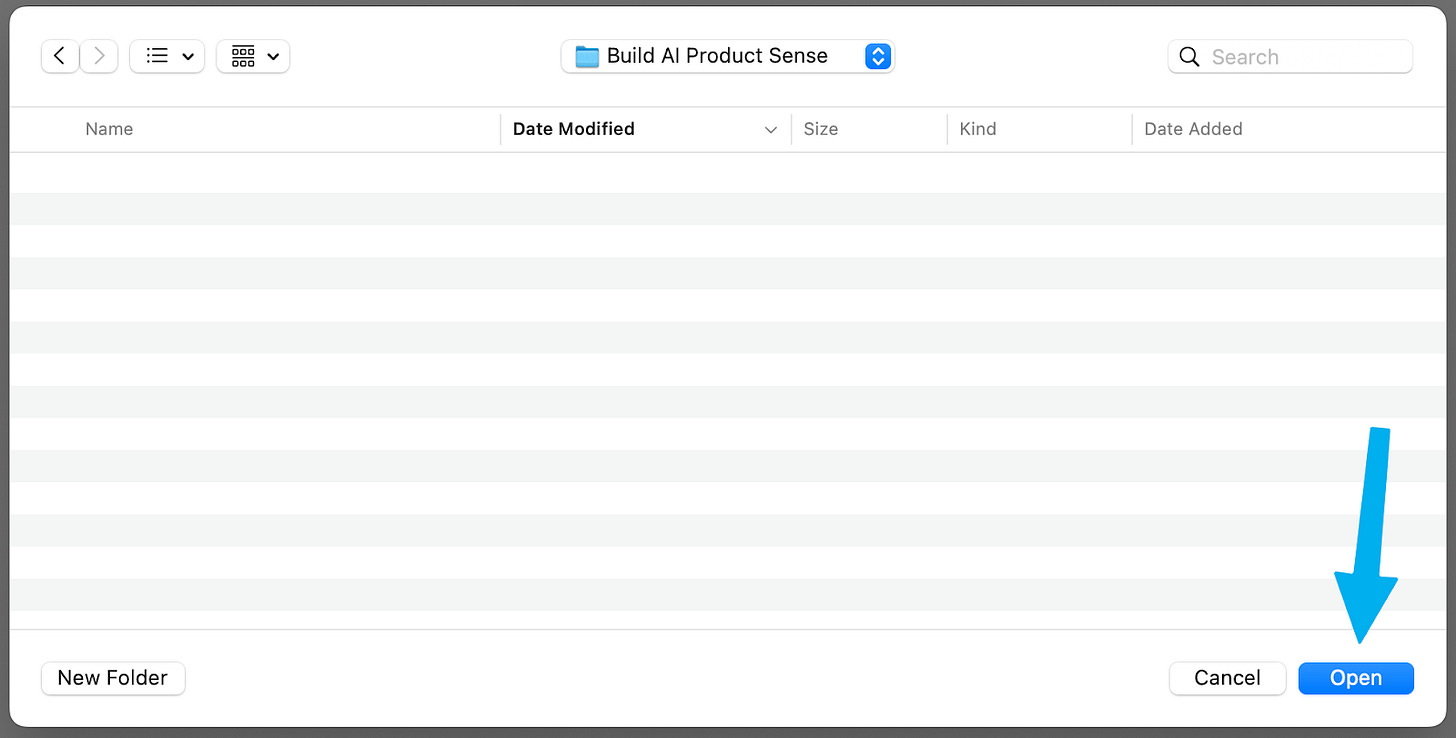Toggle sort order arrow on Date Modified
The height and width of the screenshot is (738, 1456).
(x=770, y=130)
